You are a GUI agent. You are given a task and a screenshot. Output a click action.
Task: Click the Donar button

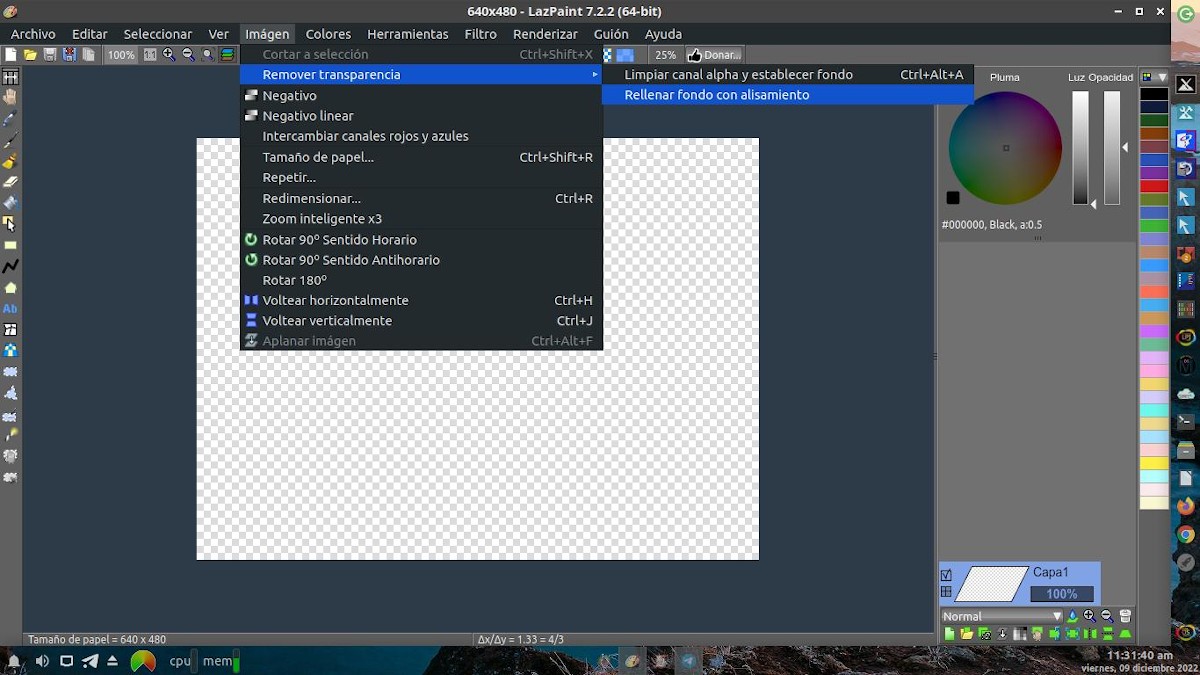[714, 55]
